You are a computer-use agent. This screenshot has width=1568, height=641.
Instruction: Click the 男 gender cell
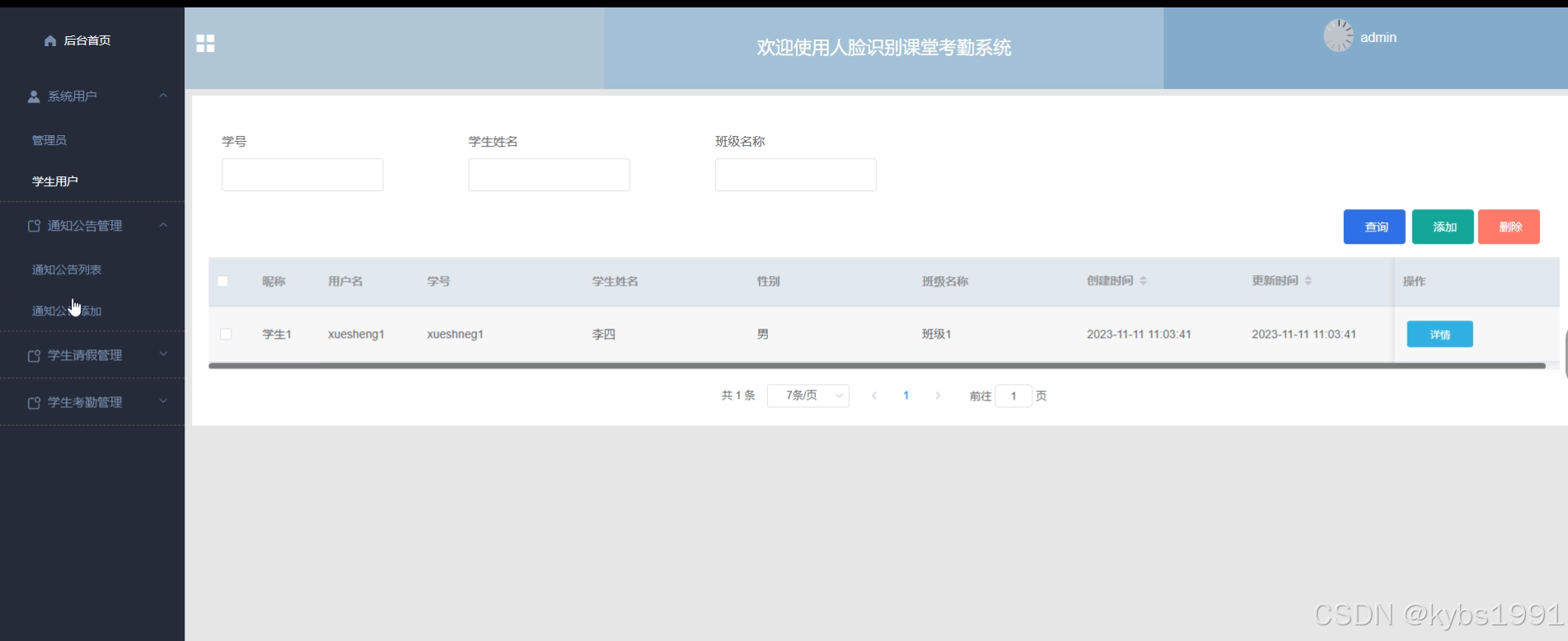click(x=762, y=334)
